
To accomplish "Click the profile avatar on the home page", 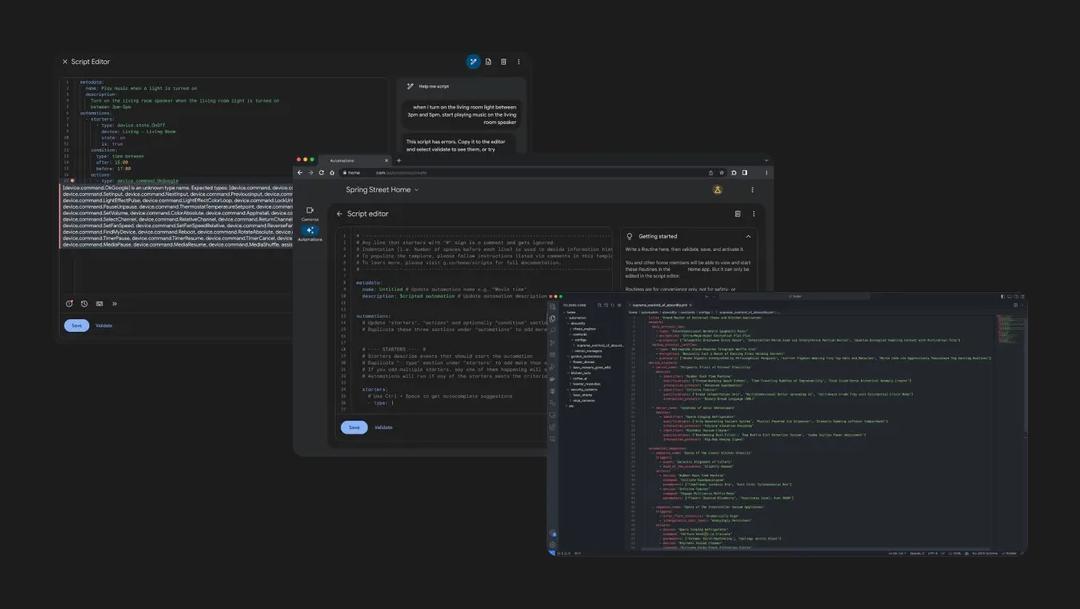I will pyautogui.click(x=717, y=189).
